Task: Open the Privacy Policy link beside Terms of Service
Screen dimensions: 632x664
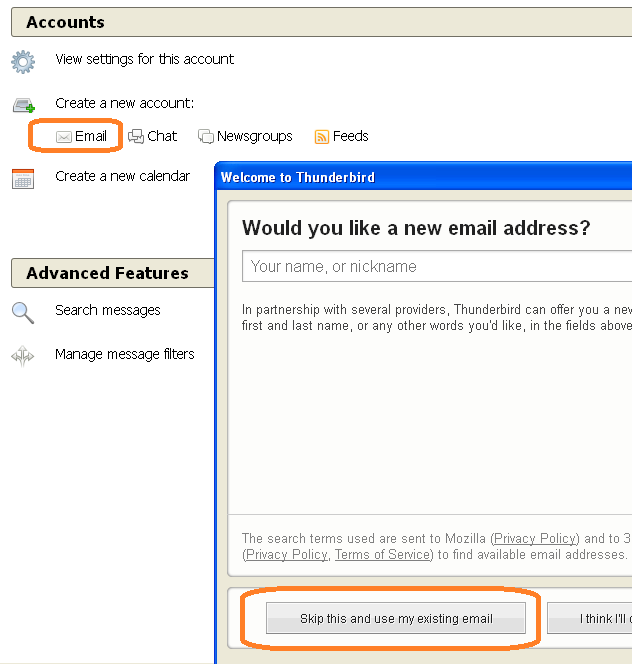Action: (x=287, y=554)
